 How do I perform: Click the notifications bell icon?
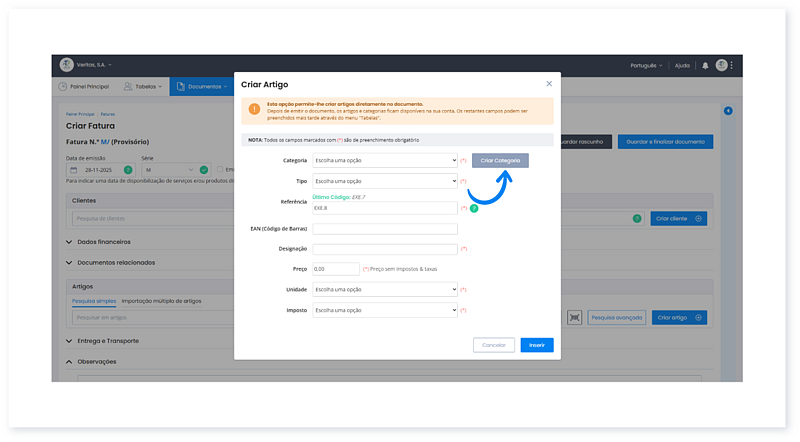pyautogui.click(x=705, y=65)
